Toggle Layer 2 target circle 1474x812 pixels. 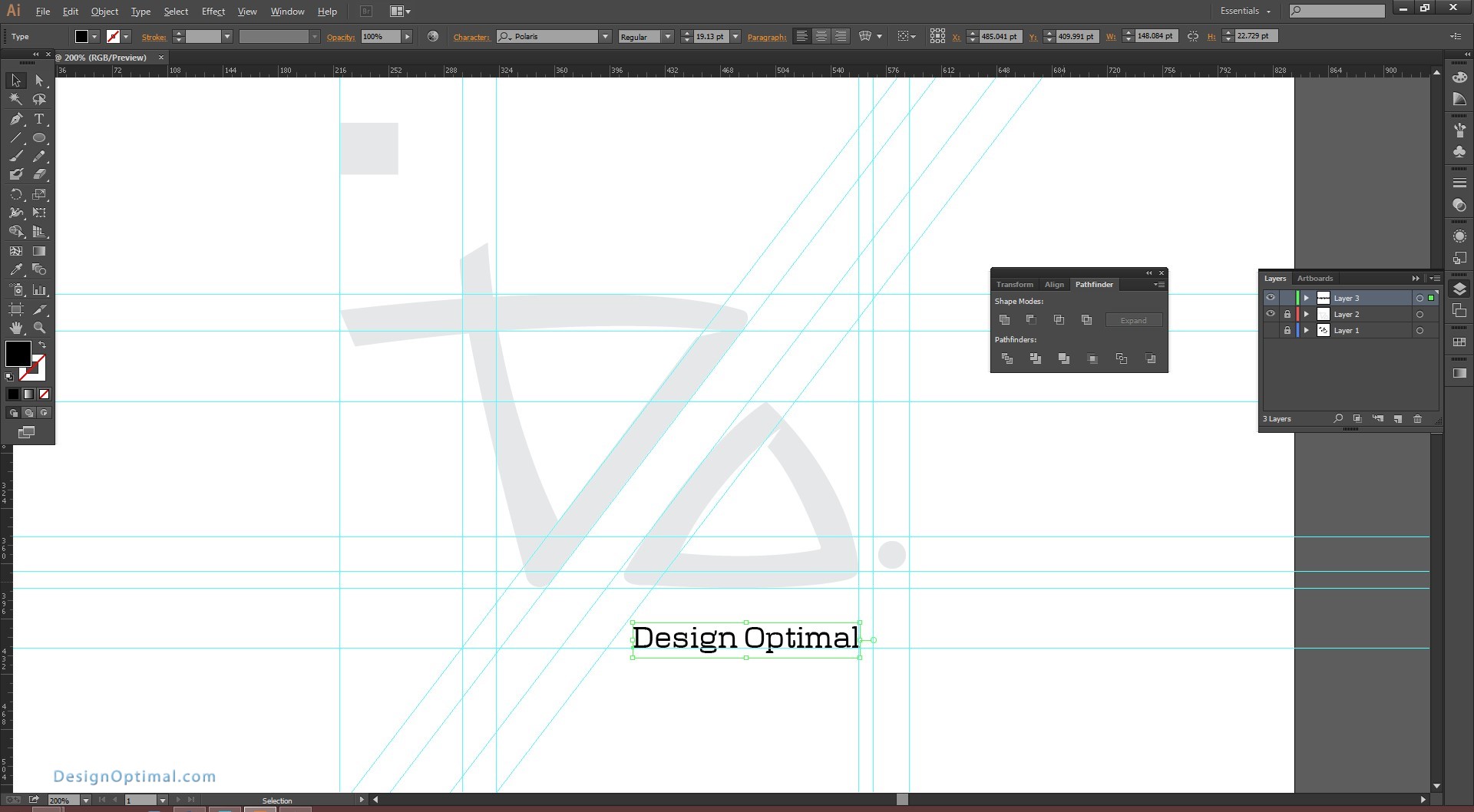pyautogui.click(x=1419, y=314)
